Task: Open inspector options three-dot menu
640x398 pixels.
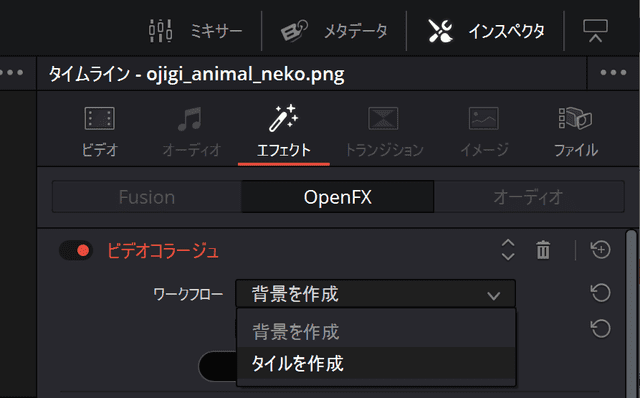Action: click(613, 73)
